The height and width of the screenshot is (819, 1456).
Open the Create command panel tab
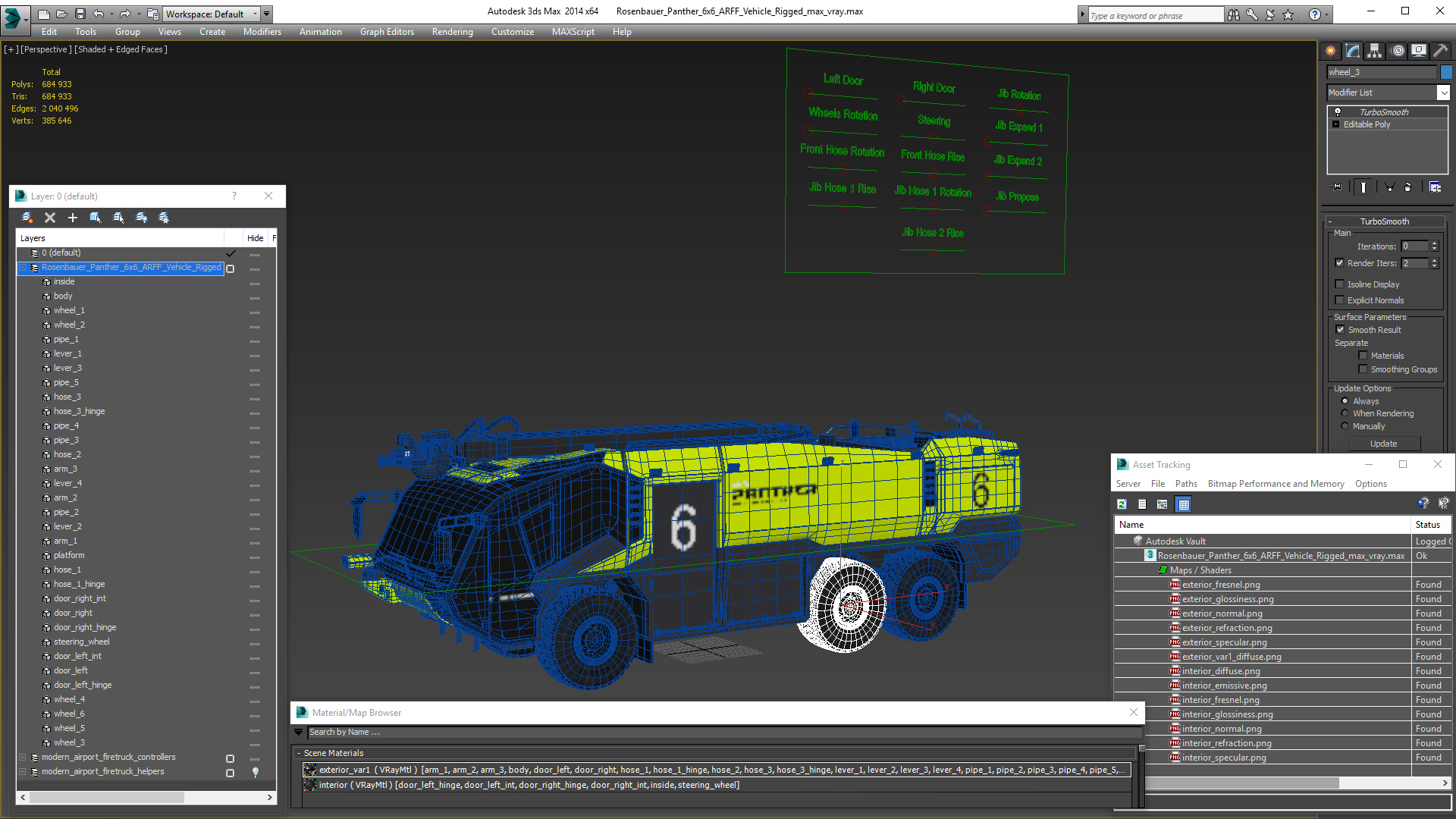(x=1331, y=51)
